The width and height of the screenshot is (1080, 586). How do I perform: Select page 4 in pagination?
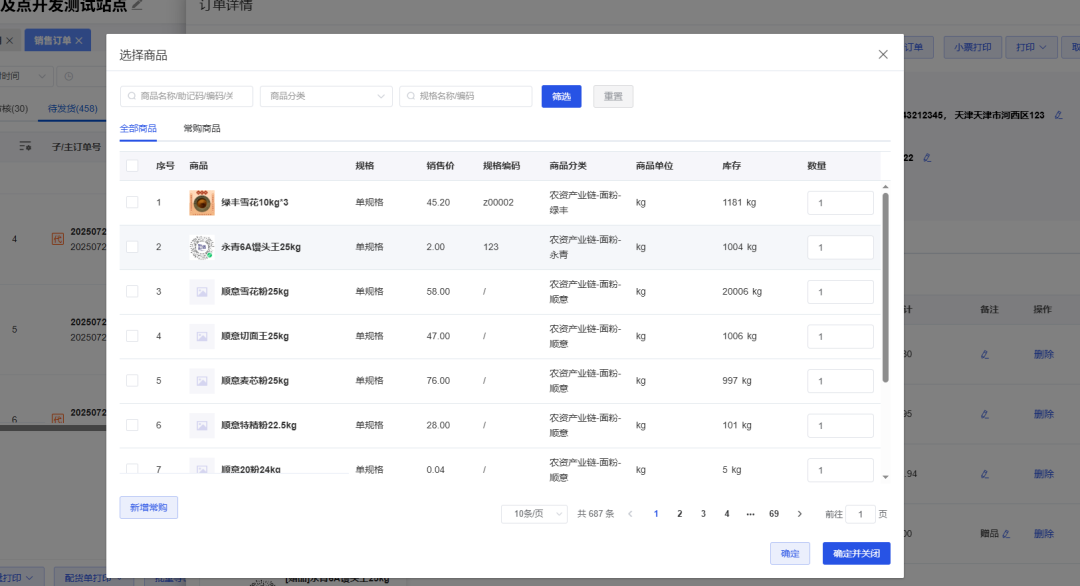[727, 514]
